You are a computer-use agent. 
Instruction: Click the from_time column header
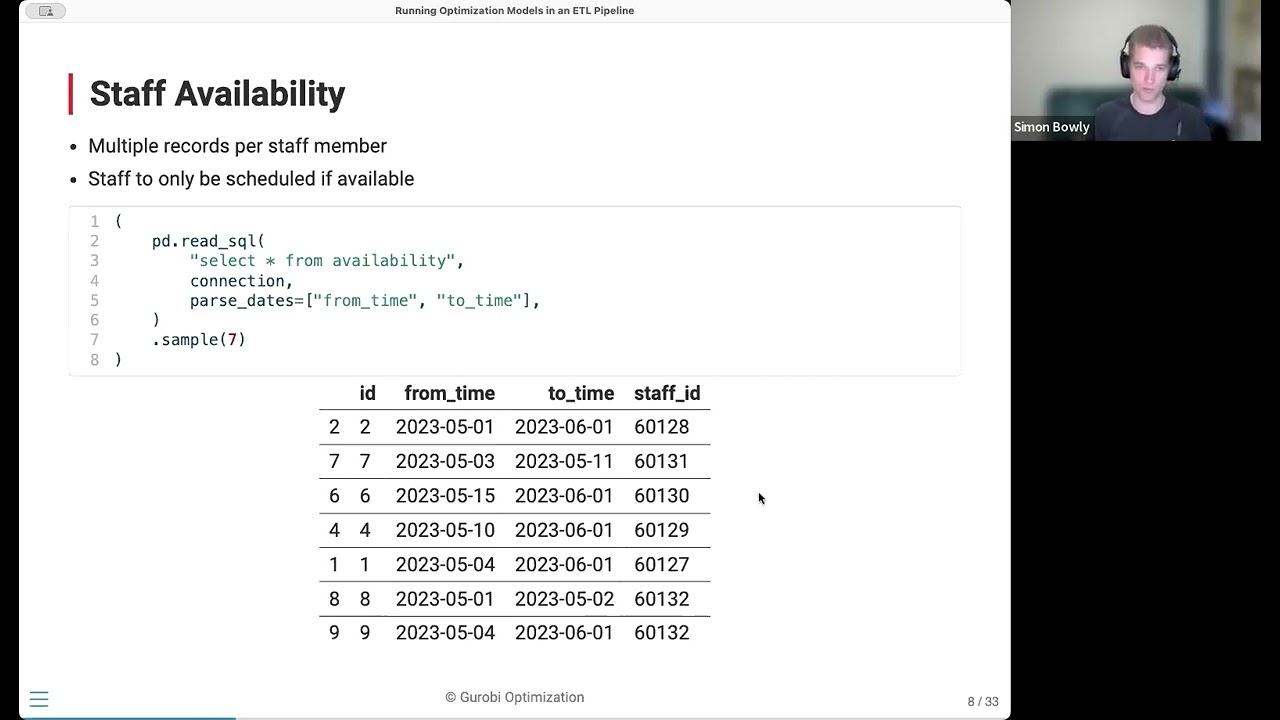coord(449,393)
